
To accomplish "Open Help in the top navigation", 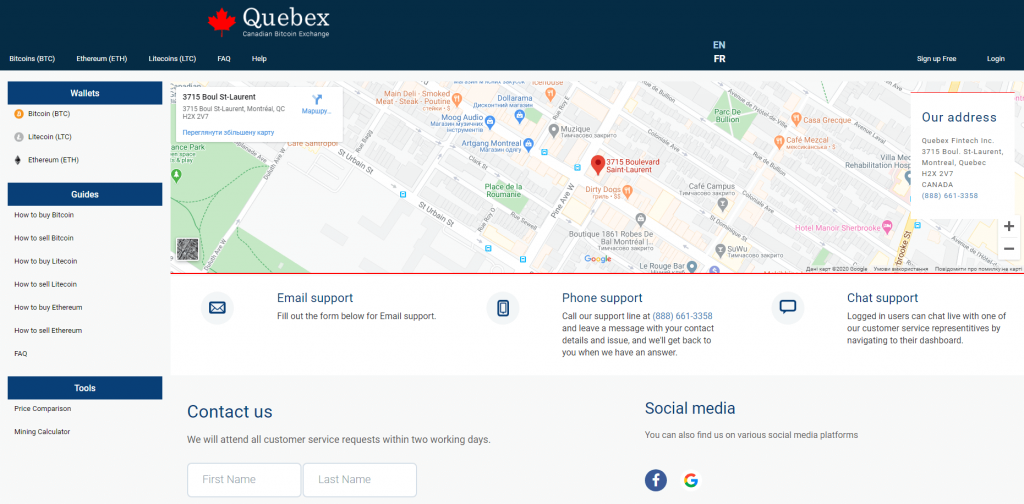I will click(259, 59).
